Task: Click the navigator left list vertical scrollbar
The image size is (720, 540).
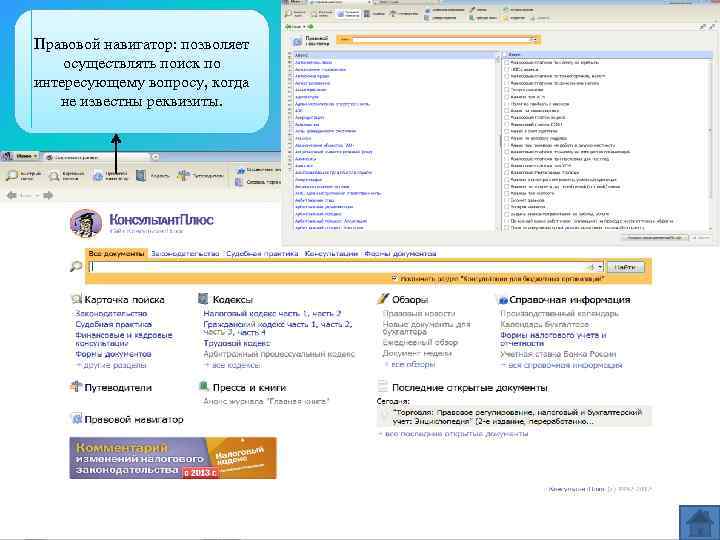Action: (498, 142)
